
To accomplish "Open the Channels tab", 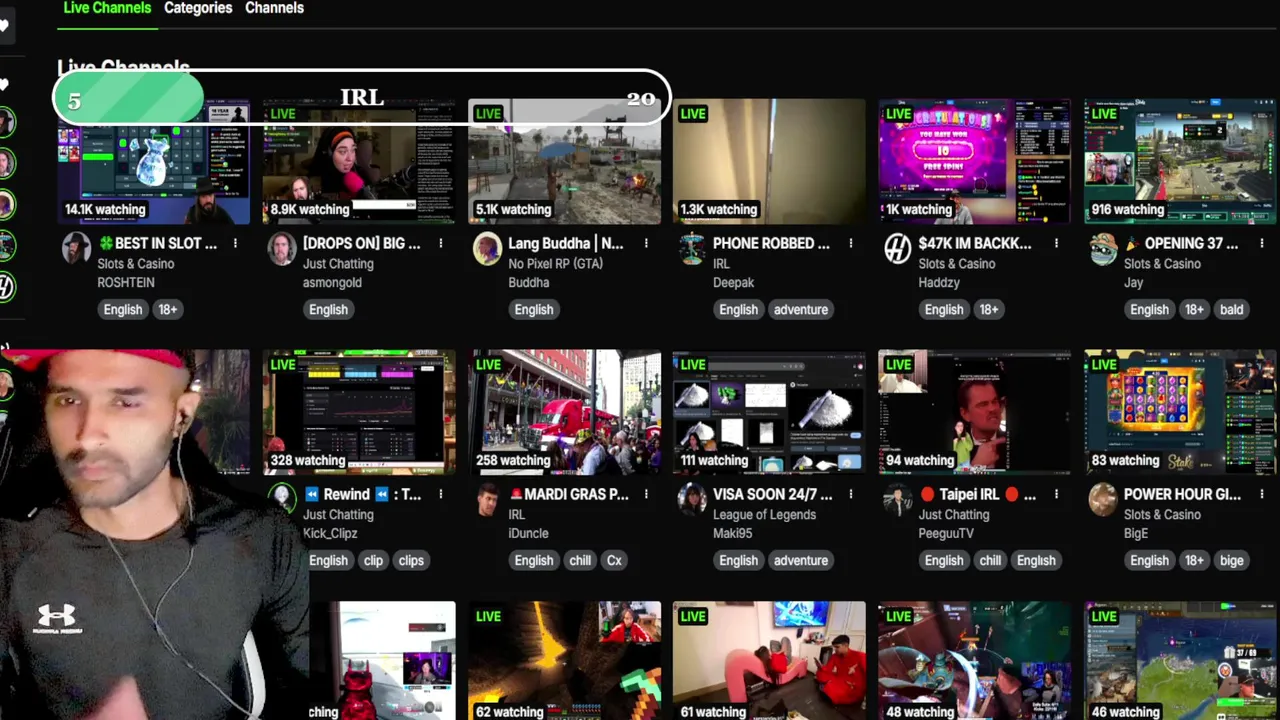I will [x=274, y=8].
